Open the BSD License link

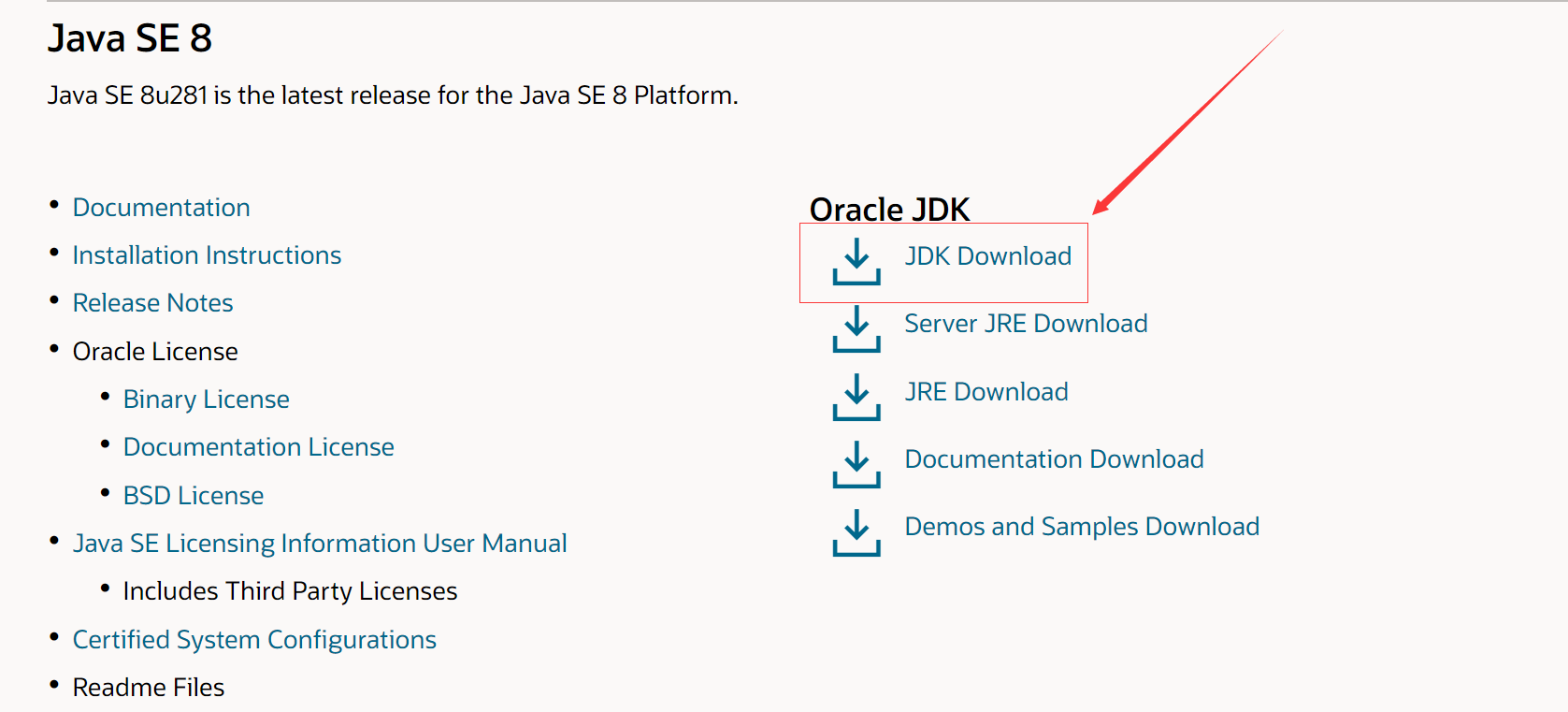[194, 496]
